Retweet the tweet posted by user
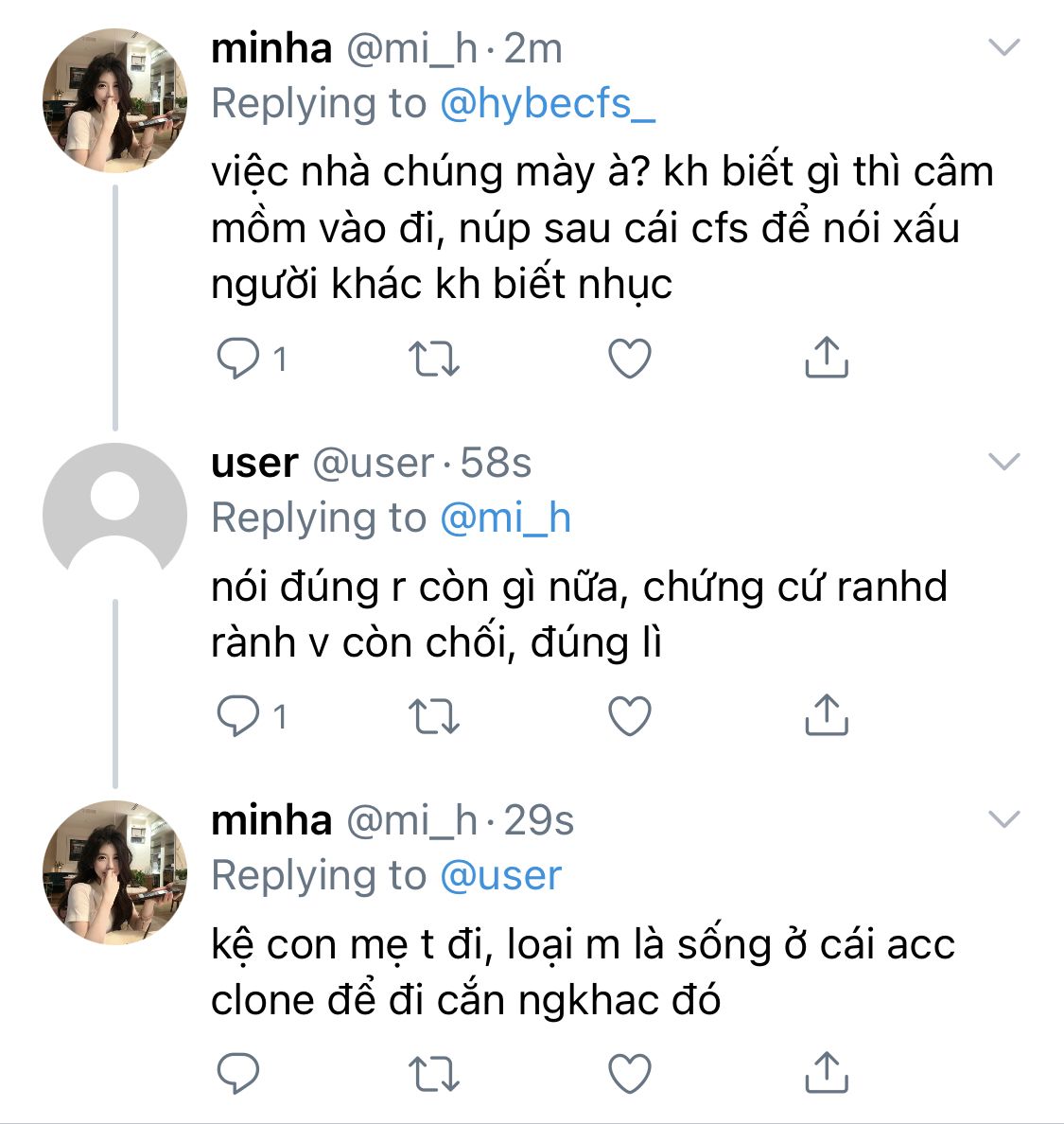Screen dimensions: 1064x1124 click(x=433, y=716)
